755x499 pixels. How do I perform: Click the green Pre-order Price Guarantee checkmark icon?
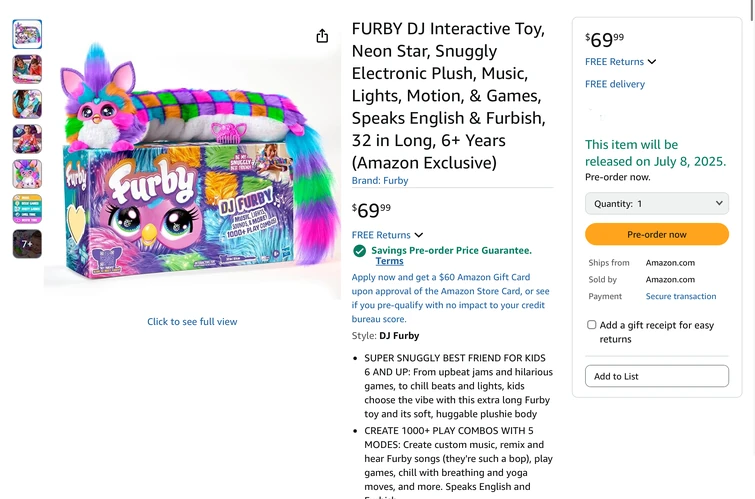359,251
